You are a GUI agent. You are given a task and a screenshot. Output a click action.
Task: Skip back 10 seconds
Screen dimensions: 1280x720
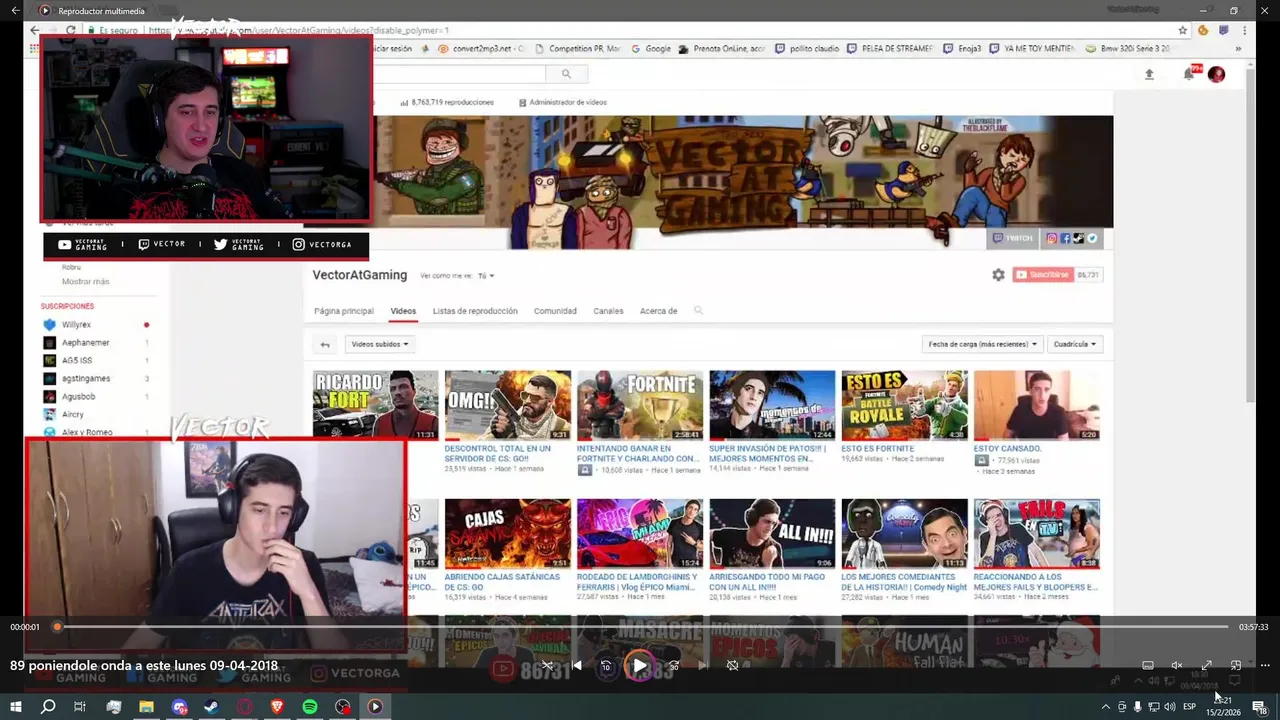[x=606, y=665]
